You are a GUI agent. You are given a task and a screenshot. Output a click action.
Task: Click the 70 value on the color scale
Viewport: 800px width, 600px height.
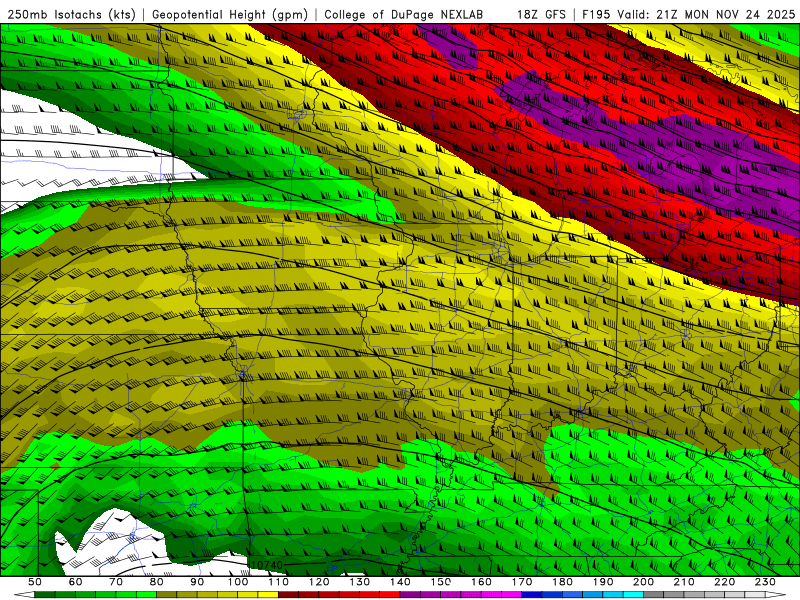pos(116,582)
